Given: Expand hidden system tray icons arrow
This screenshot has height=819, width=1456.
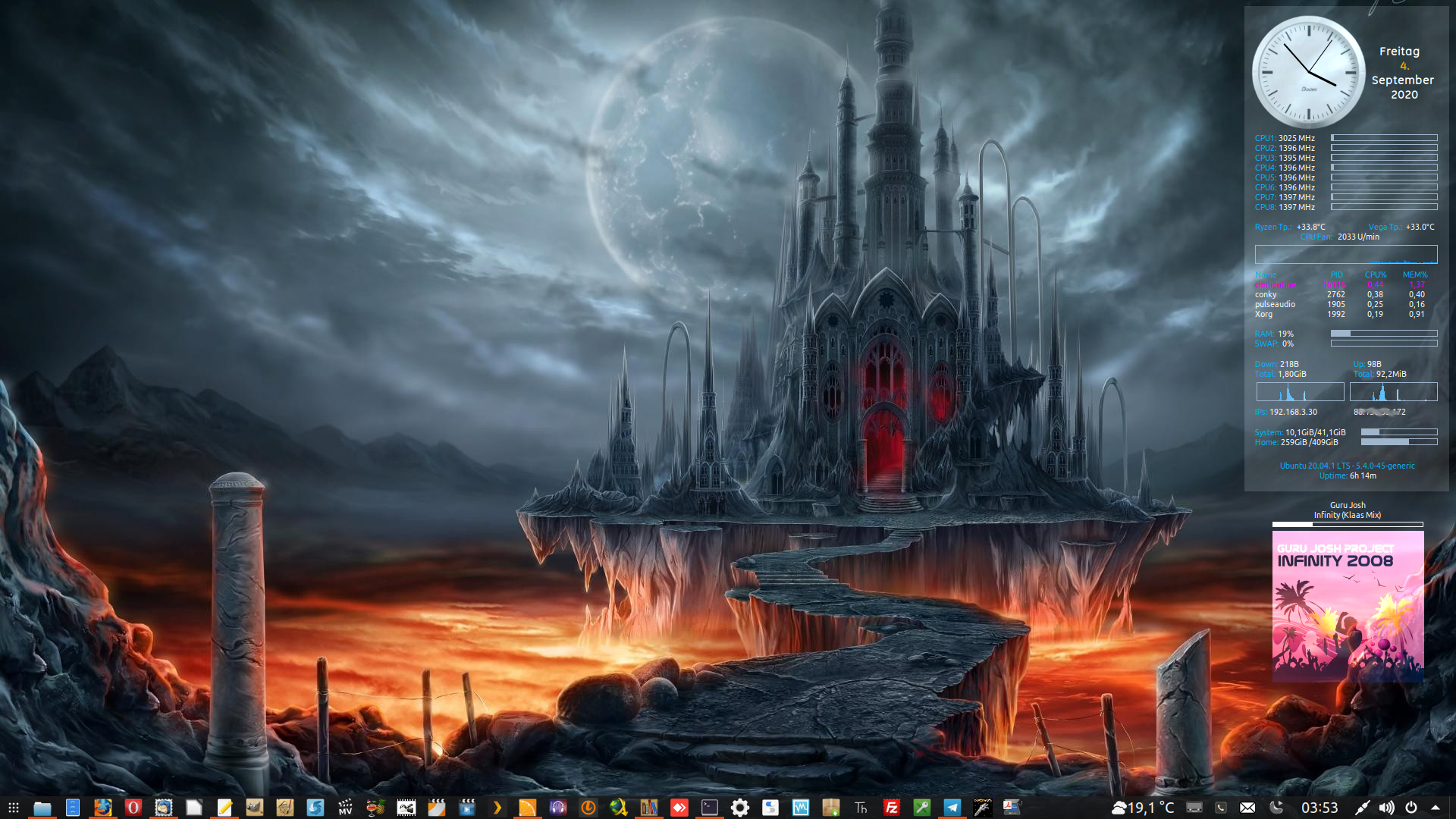Looking at the screenshot, I should (1436, 808).
